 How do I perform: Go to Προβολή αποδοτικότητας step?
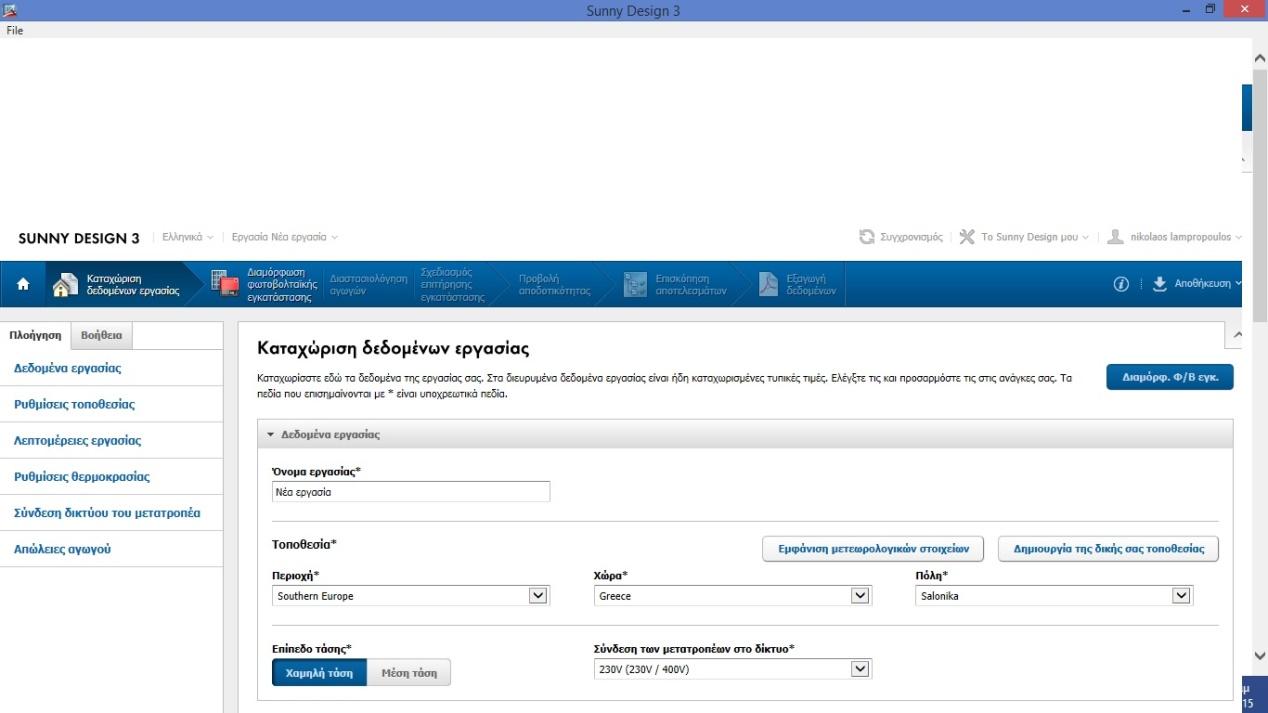[x=554, y=285]
